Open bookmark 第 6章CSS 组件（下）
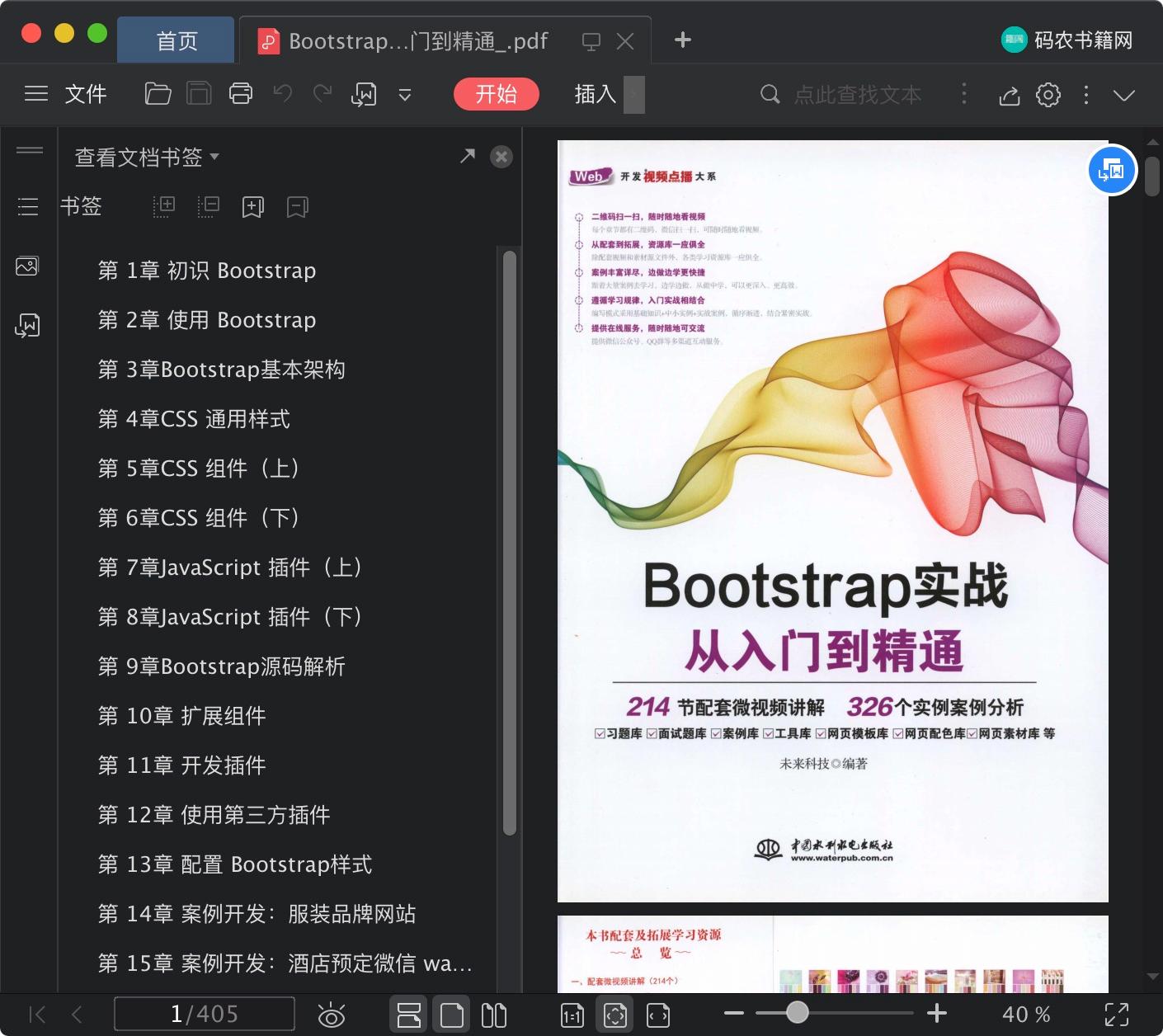Image resolution: width=1163 pixels, height=1036 pixels. coord(200,518)
